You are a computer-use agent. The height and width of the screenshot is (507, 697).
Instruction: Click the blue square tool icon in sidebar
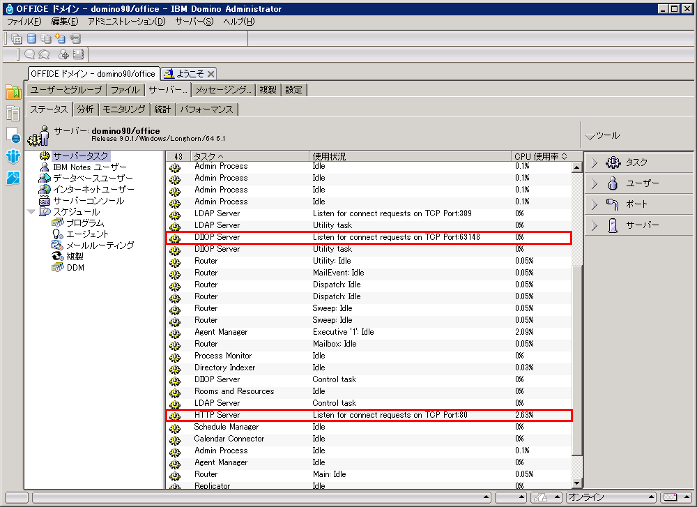pos(13,178)
